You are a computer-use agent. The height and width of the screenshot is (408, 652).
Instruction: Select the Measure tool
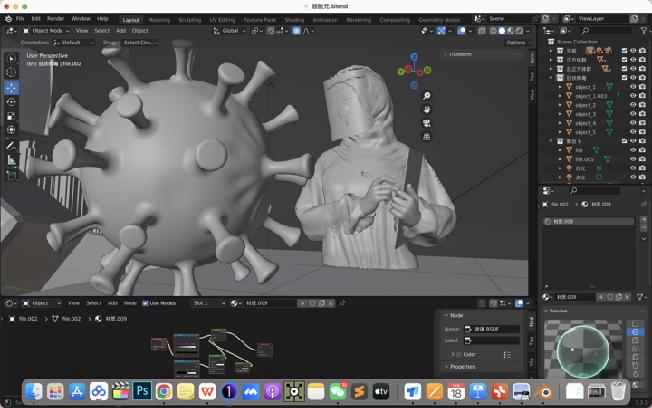coord(11,160)
